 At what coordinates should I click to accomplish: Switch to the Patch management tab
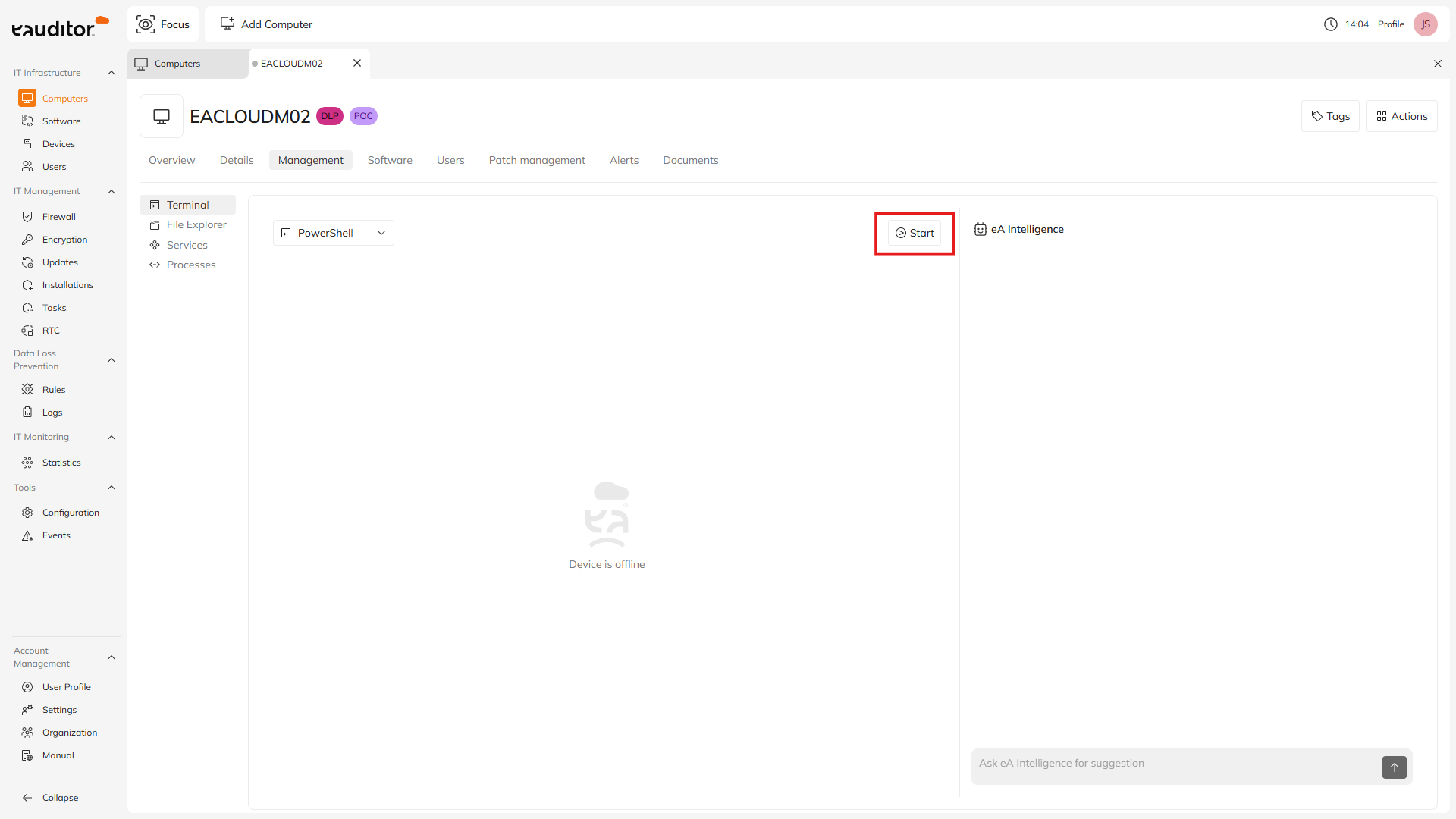(x=537, y=160)
